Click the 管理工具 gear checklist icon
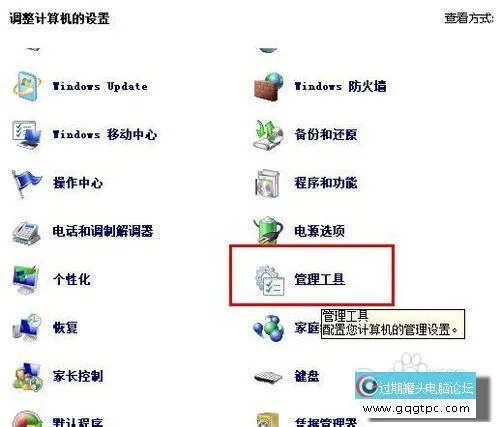Viewport: 500px width, 427px height. pos(270,280)
